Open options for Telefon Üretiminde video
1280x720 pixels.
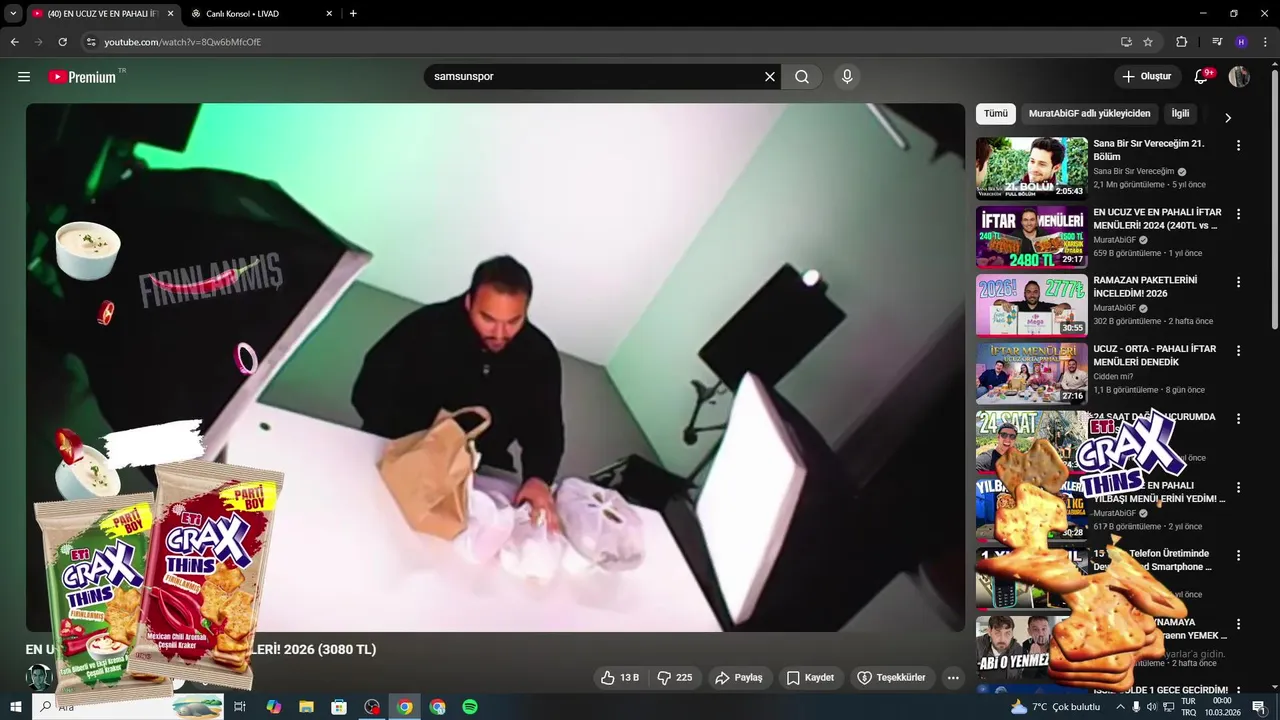point(1238,555)
